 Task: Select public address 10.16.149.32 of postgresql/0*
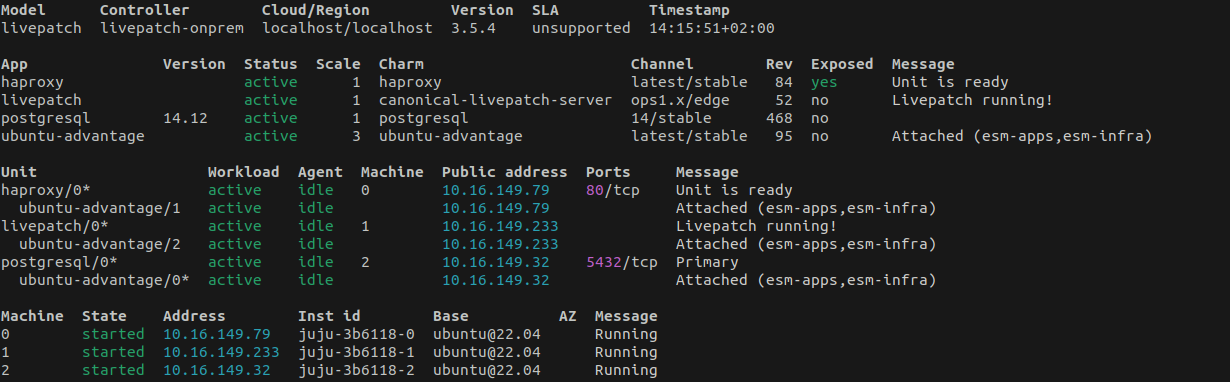coord(495,262)
